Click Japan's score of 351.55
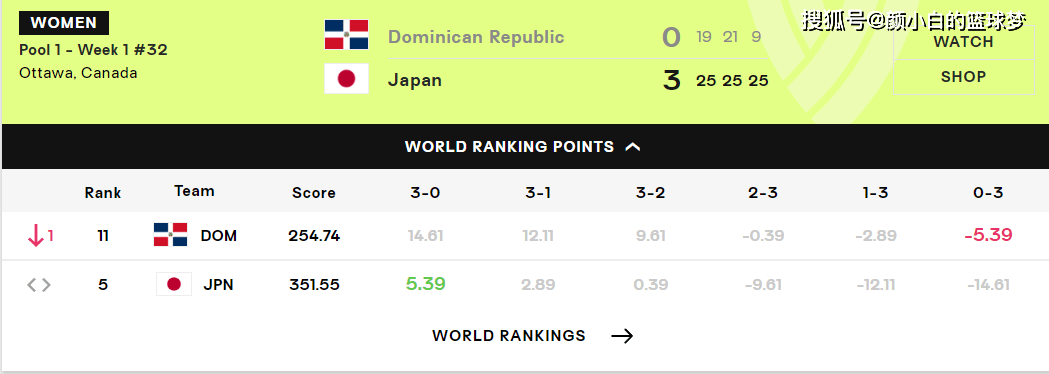 pyautogui.click(x=314, y=284)
